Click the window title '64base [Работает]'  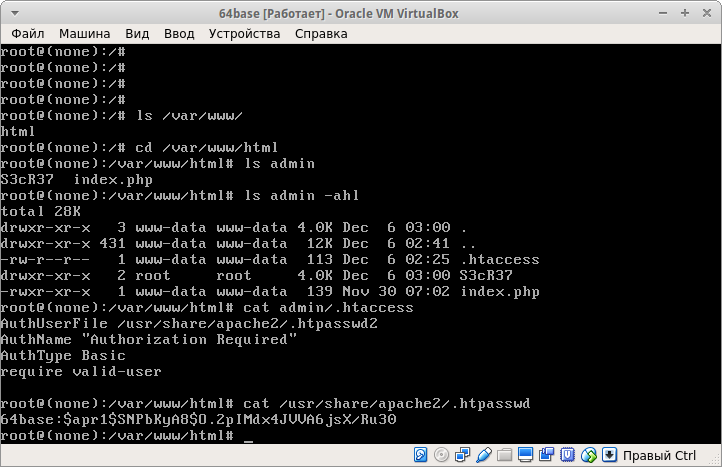pyautogui.click(x=272, y=14)
